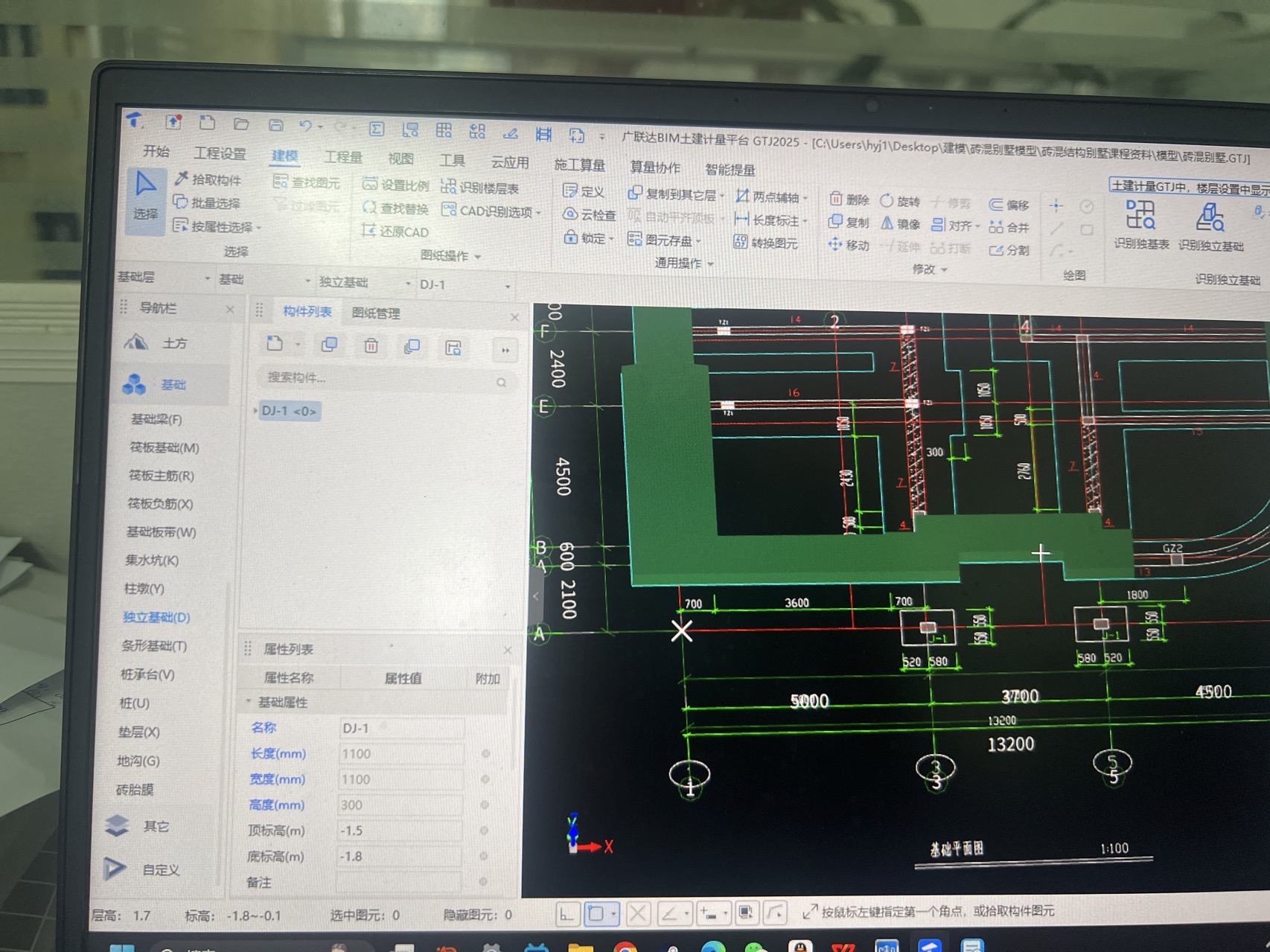The width and height of the screenshot is (1270, 952).
Task: Click the 批量选择 tool
Action: 207,202
